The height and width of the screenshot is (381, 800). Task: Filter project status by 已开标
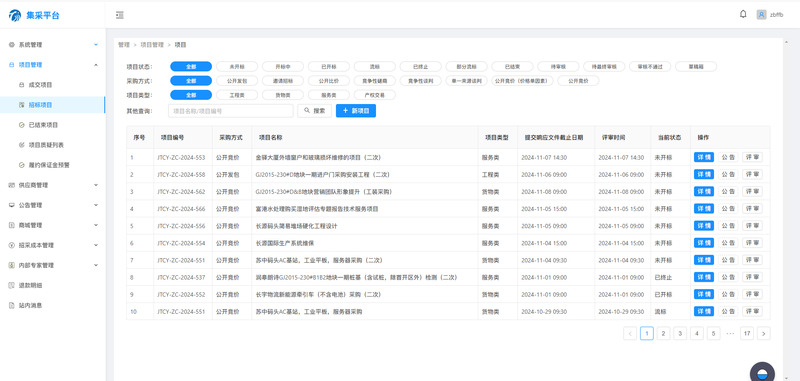329,66
